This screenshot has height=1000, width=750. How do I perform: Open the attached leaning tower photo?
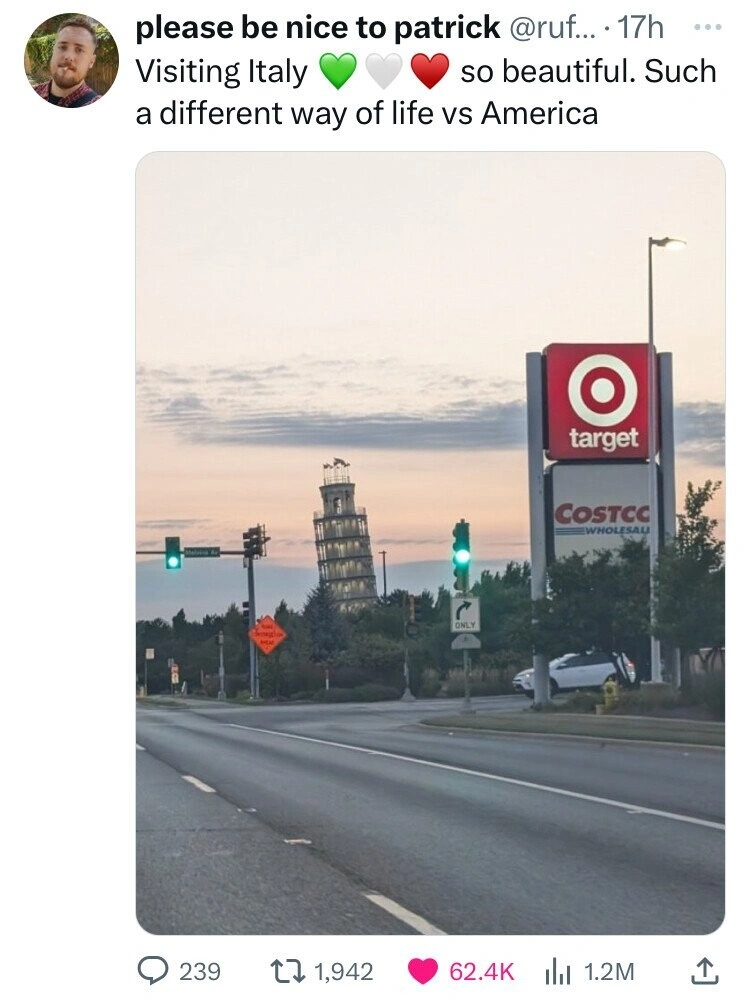(430, 543)
